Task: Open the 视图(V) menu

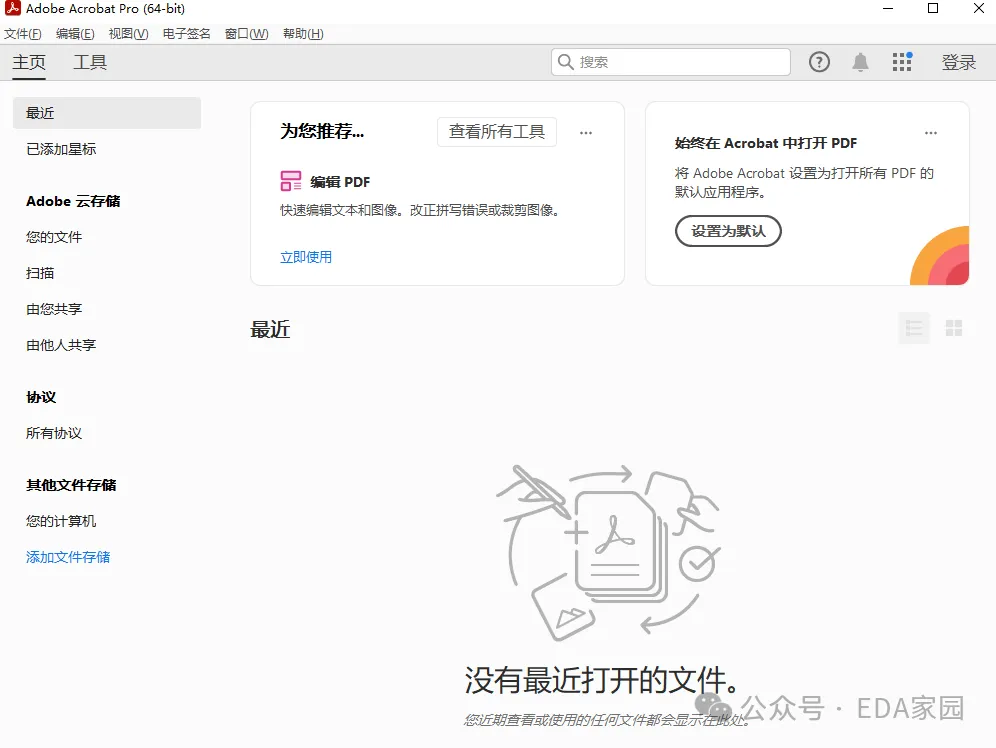Action: click(128, 34)
